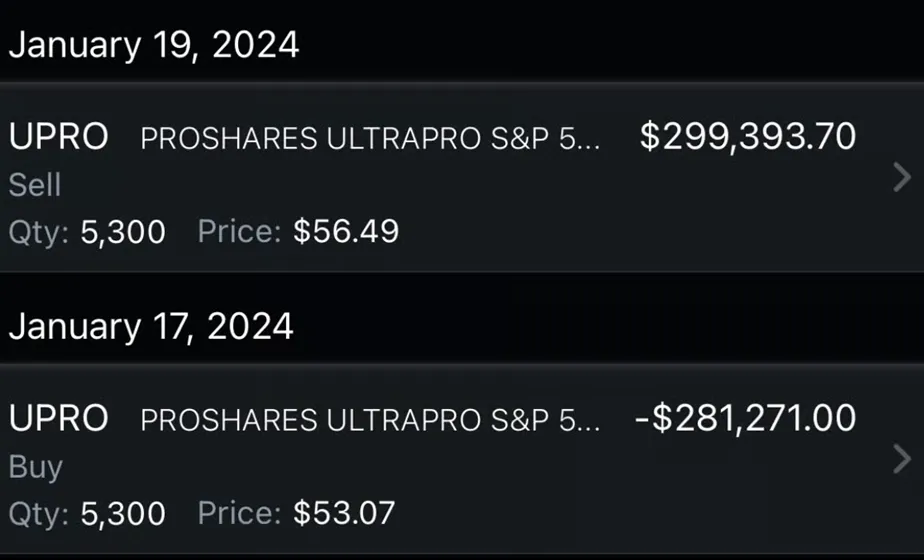Tap the Sell action label
The image size is (924, 560).
35,185
